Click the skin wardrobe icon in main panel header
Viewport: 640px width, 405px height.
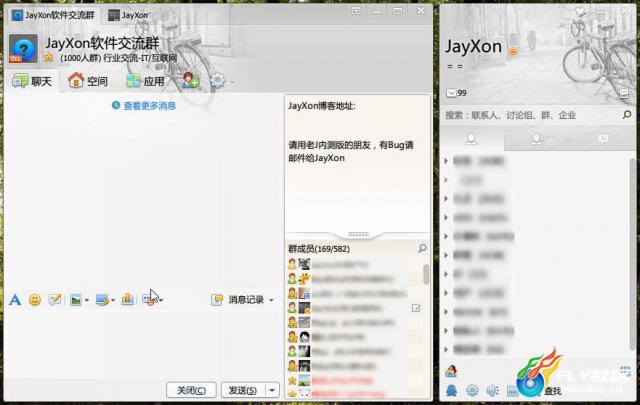580,11
